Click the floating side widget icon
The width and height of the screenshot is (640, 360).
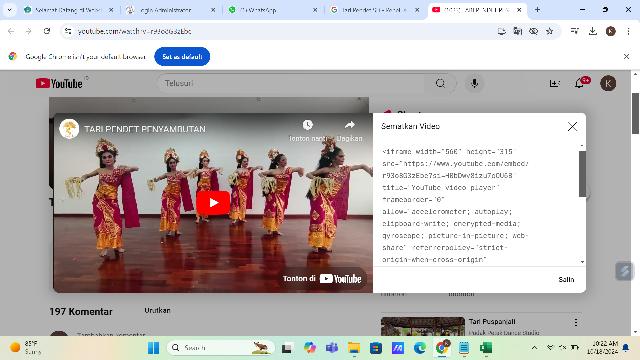[624, 271]
